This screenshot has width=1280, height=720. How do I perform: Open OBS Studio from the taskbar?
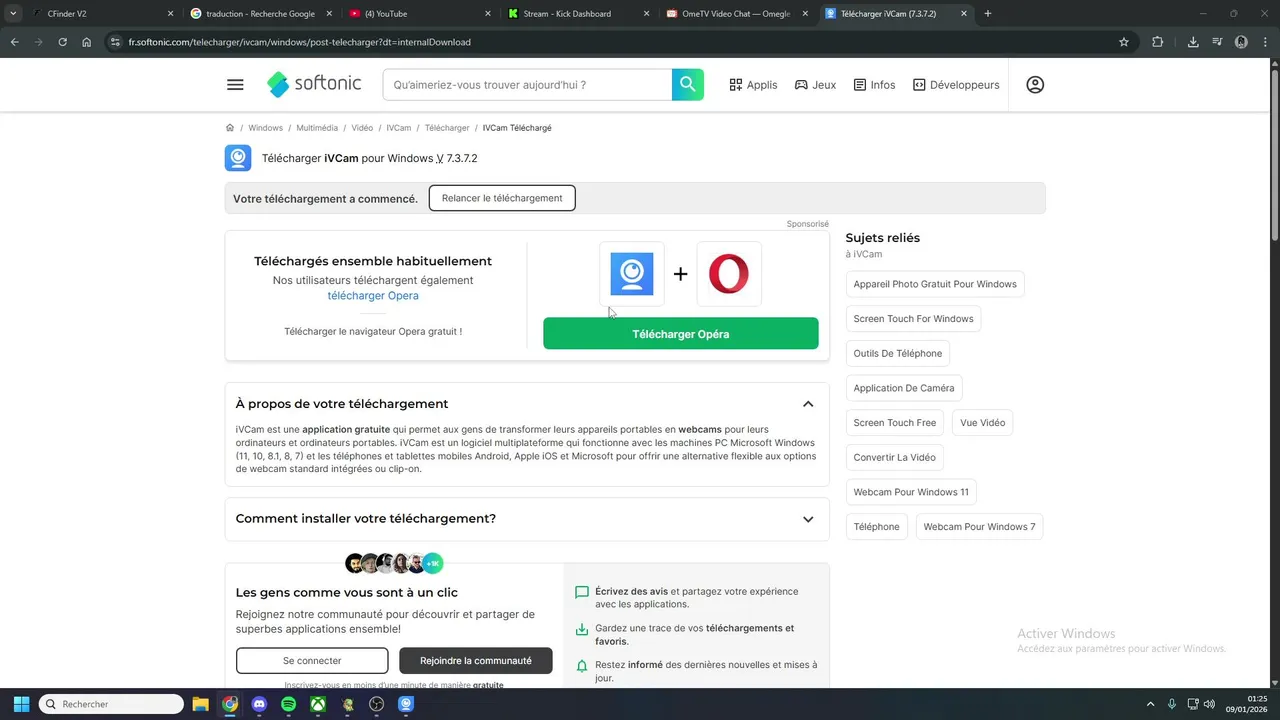pyautogui.click(x=377, y=704)
